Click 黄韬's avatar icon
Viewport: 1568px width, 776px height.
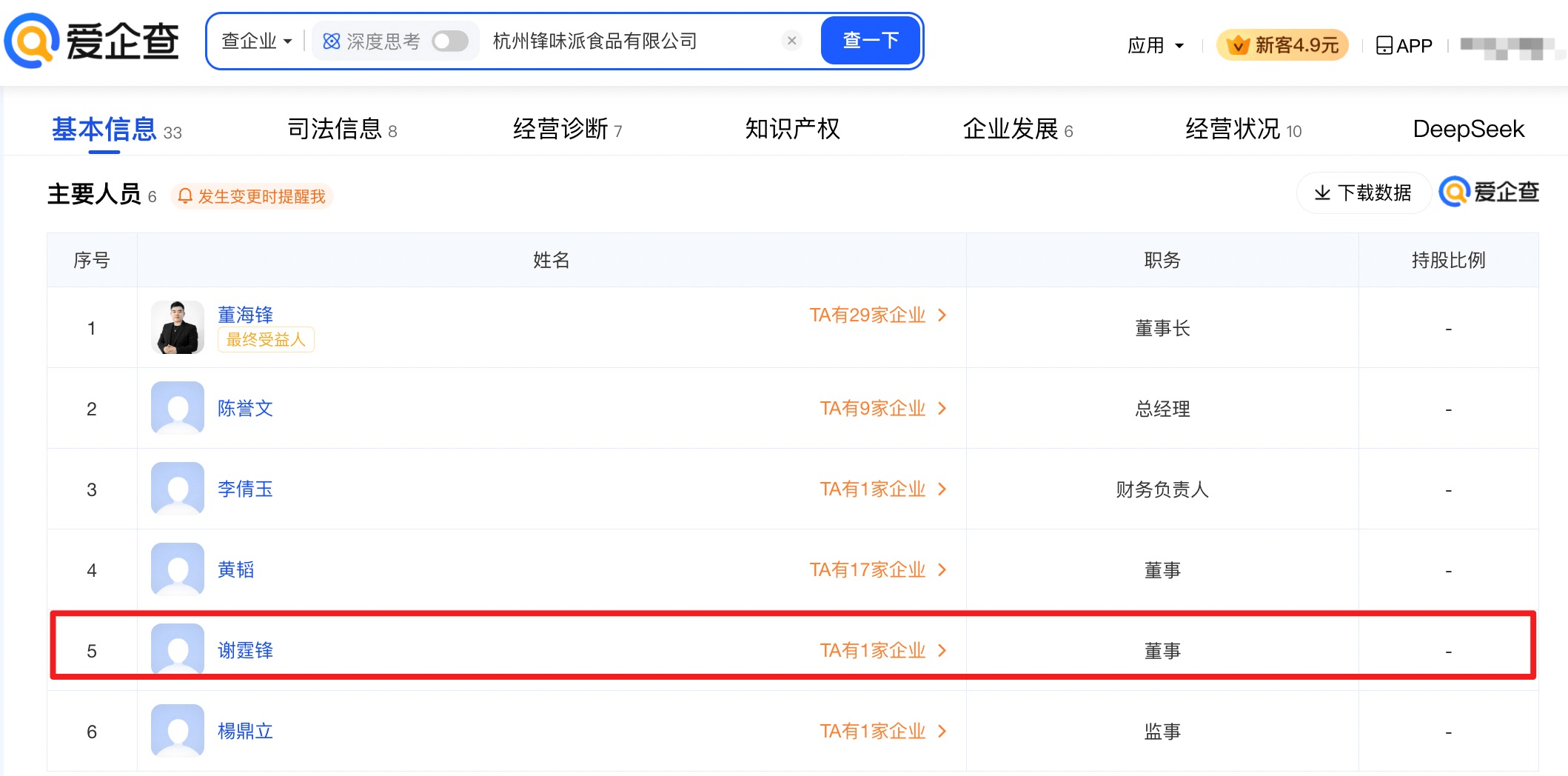[x=178, y=569]
